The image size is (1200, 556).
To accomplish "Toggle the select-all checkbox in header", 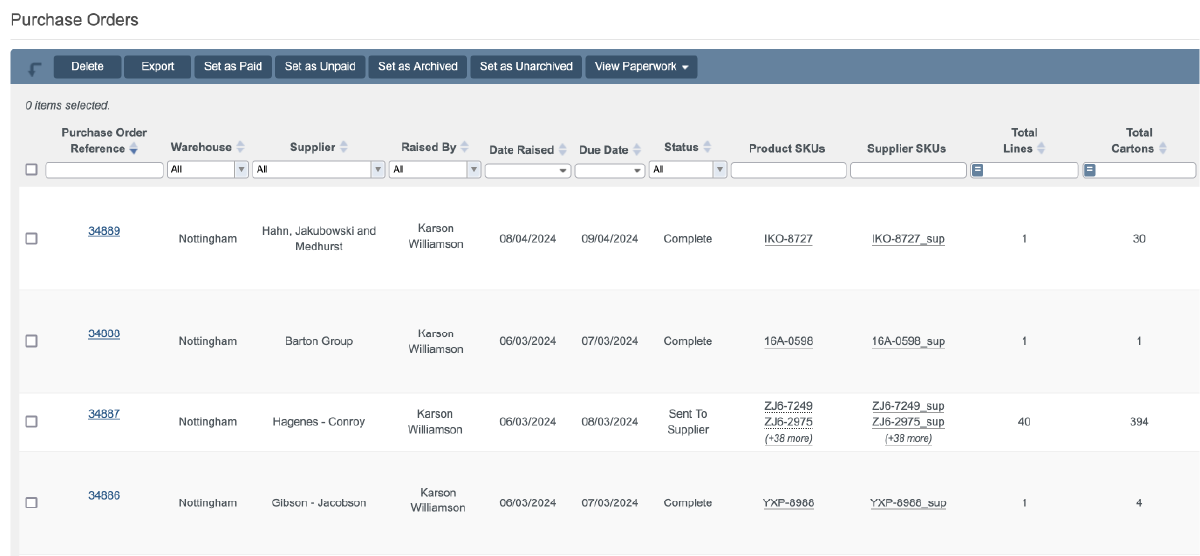I will coord(31,170).
